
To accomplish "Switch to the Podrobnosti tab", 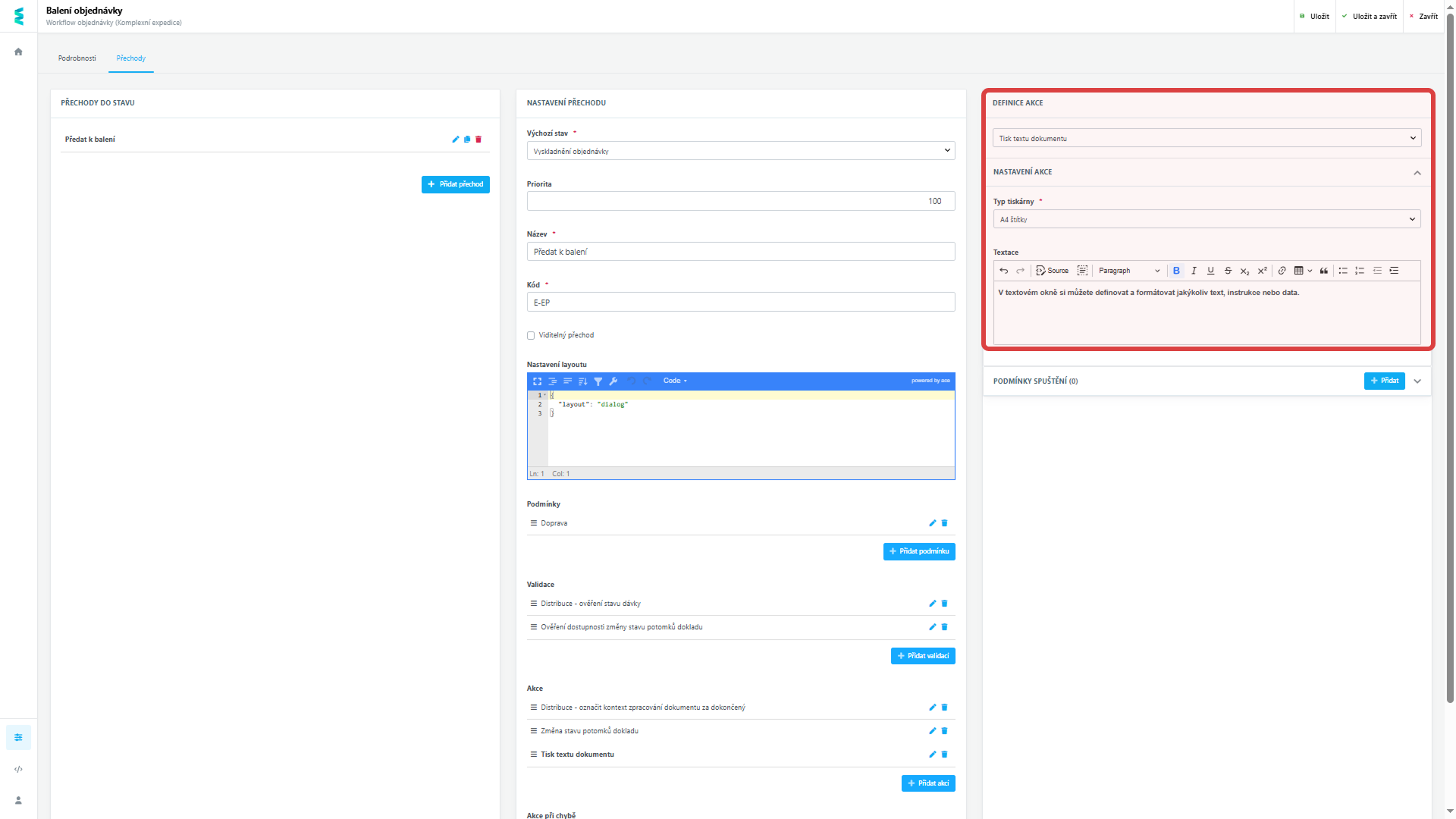I will coord(77,58).
